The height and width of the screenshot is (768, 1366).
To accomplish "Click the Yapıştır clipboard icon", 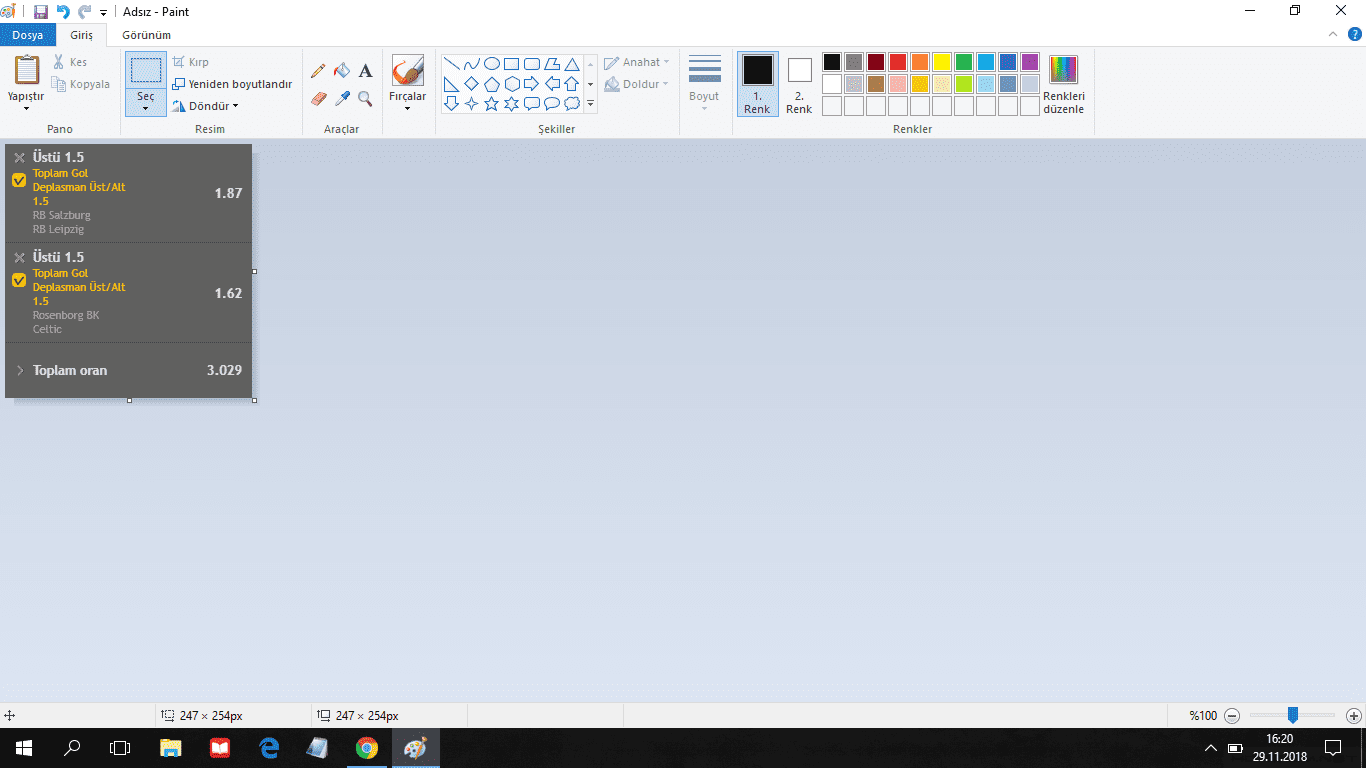I will point(26,70).
